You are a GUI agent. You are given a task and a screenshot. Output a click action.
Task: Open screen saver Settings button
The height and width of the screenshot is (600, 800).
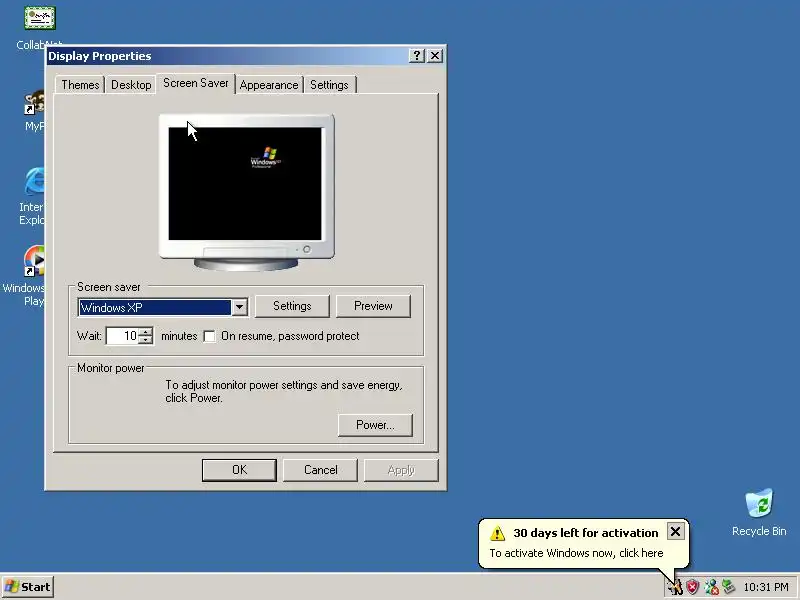pyautogui.click(x=292, y=306)
